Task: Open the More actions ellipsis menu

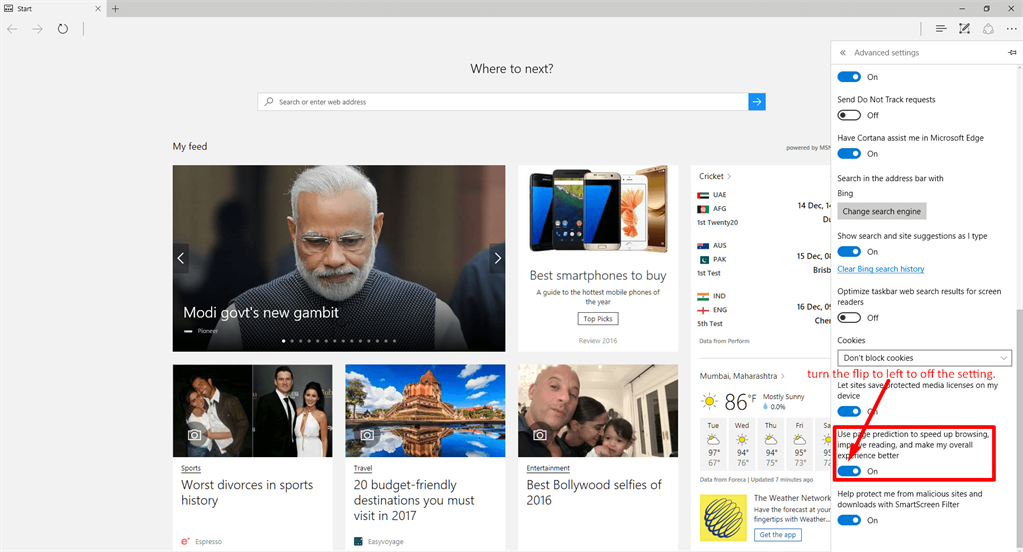Action: (1011, 29)
